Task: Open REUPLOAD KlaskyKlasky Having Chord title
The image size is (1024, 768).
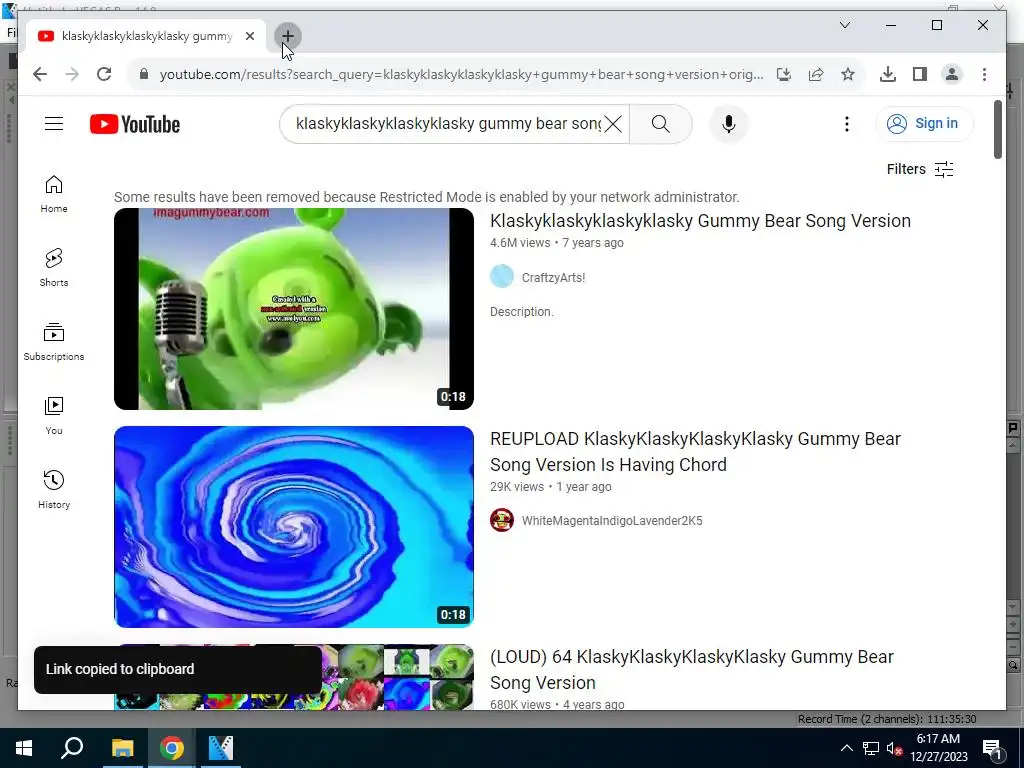Action: point(696,452)
